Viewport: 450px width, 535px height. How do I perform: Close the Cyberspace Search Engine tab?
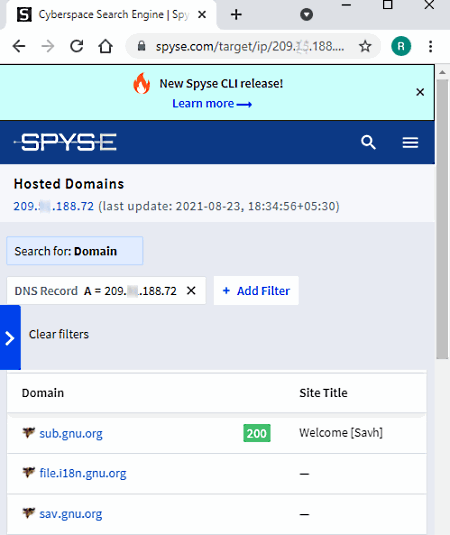coord(202,15)
